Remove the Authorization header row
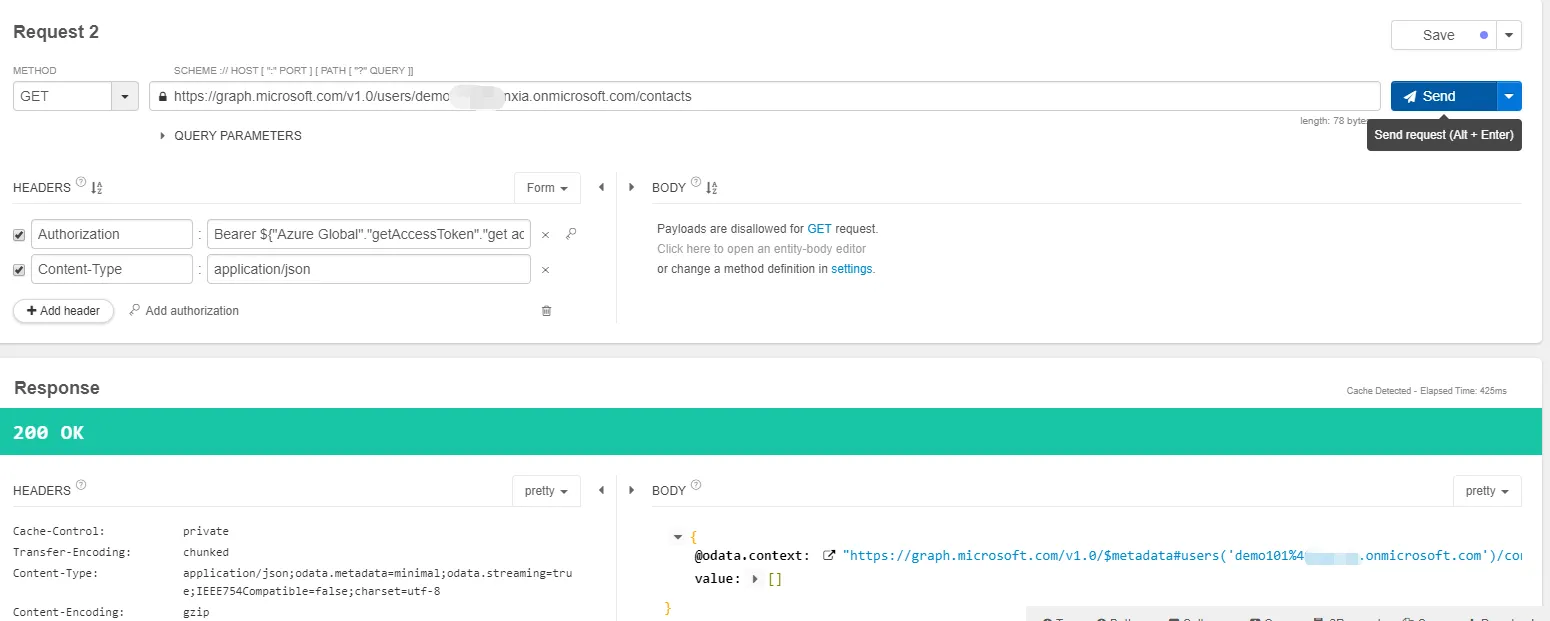The height and width of the screenshot is (621, 1550). (545, 235)
